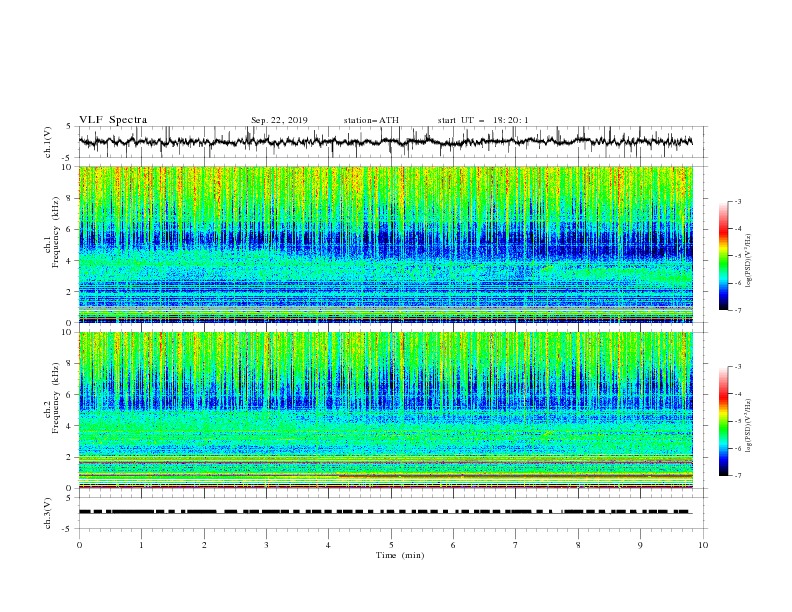Viewport: 792px width, 612px height.
Task: Click the upper color scale bar
Action: [x=723, y=256]
